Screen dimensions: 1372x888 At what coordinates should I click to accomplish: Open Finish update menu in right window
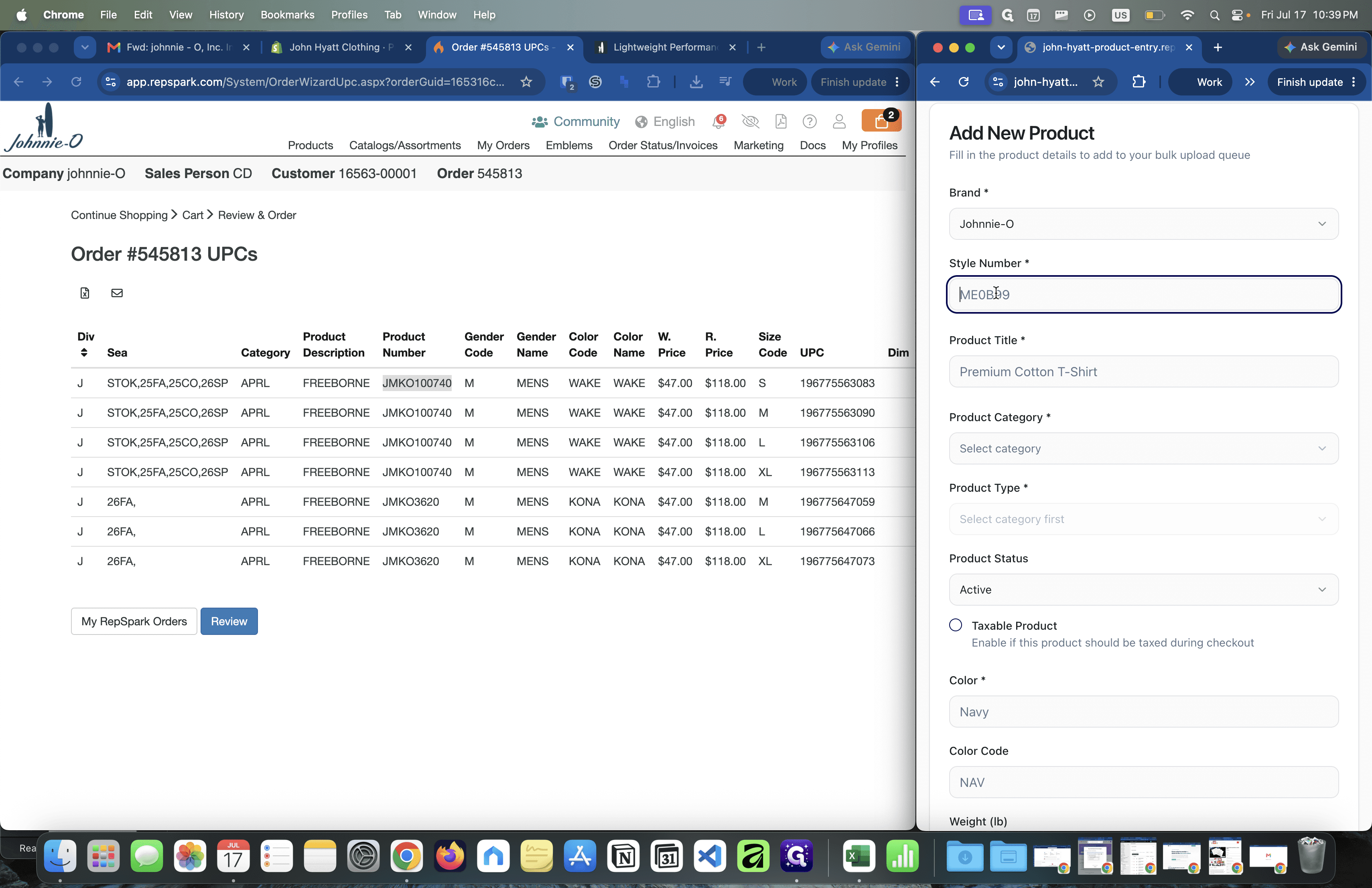click(x=1316, y=82)
